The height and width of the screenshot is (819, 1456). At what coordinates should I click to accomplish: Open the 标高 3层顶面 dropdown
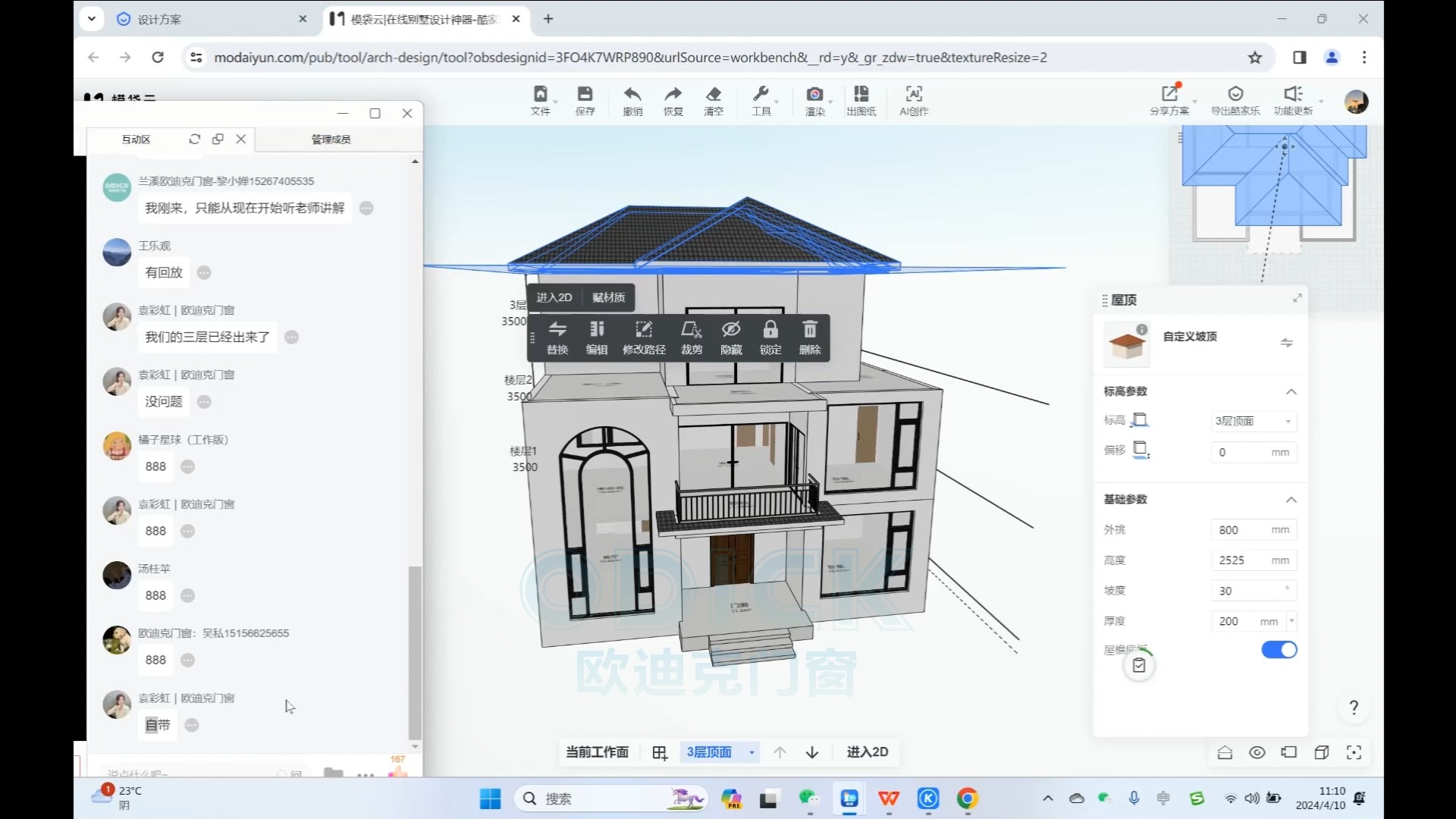coord(1253,421)
